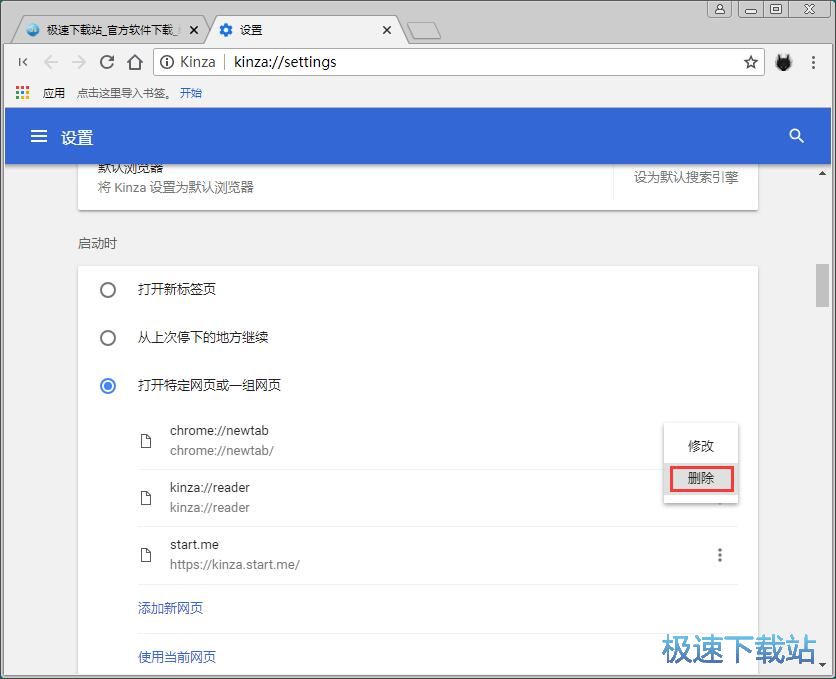Open the home page via house icon
Viewport: 836px width, 679px height.
[135, 62]
